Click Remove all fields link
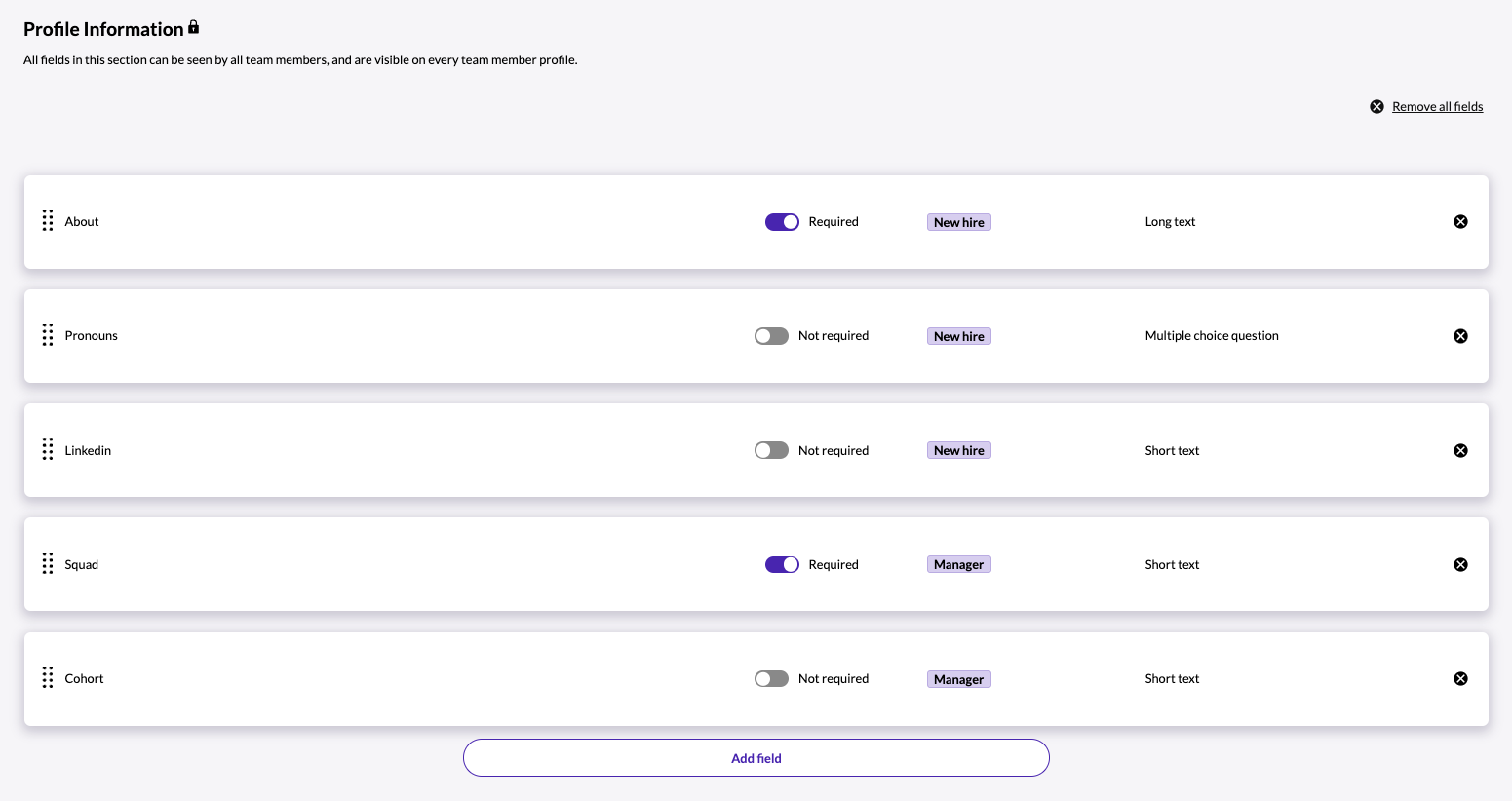Viewport: 1512px width, 801px height. coord(1437,107)
